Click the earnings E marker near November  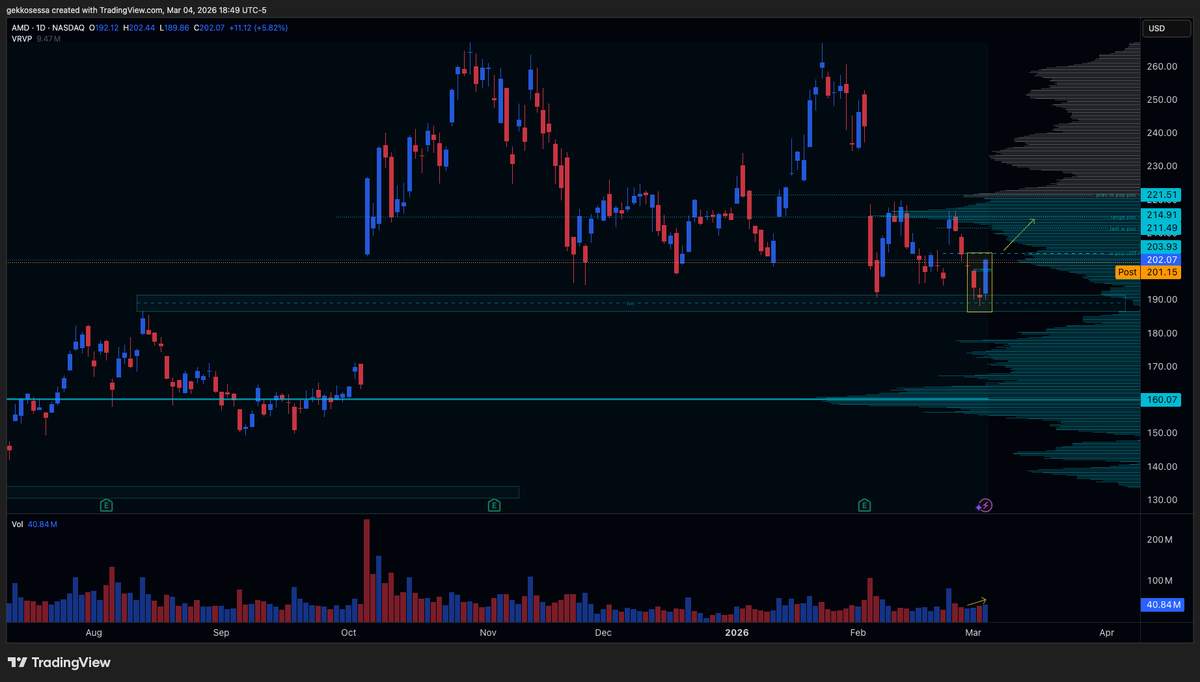click(494, 506)
